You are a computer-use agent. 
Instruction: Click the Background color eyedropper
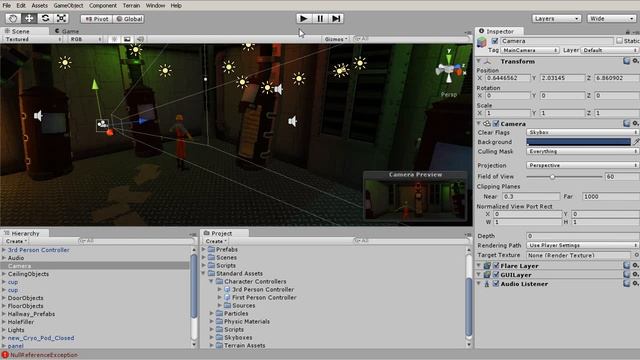pyautogui.click(x=636, y=142)
